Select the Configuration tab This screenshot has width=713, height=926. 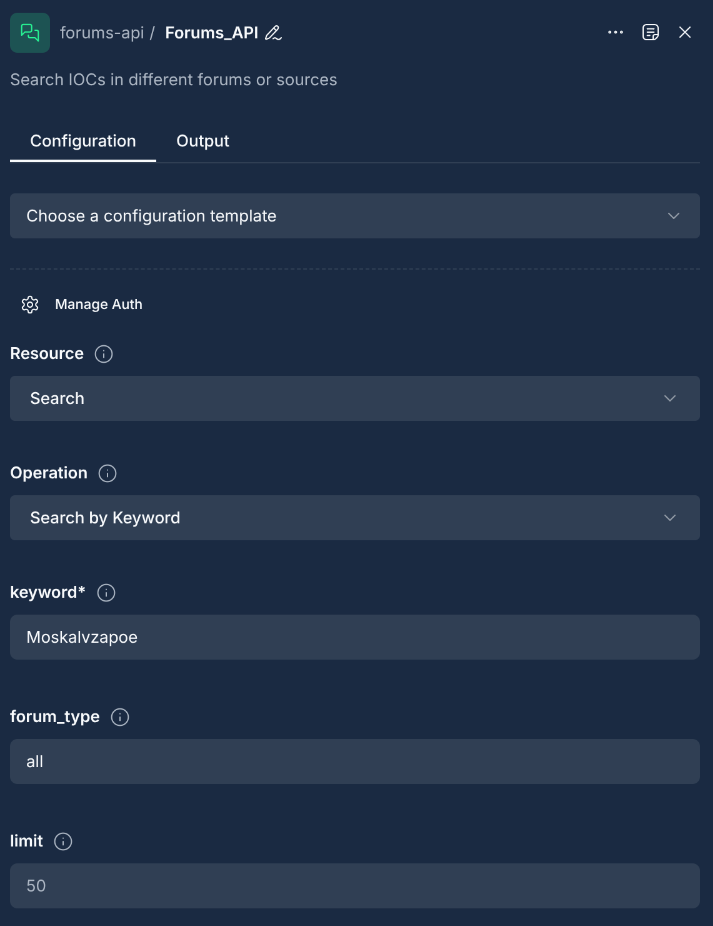click(x=83, y=141)
